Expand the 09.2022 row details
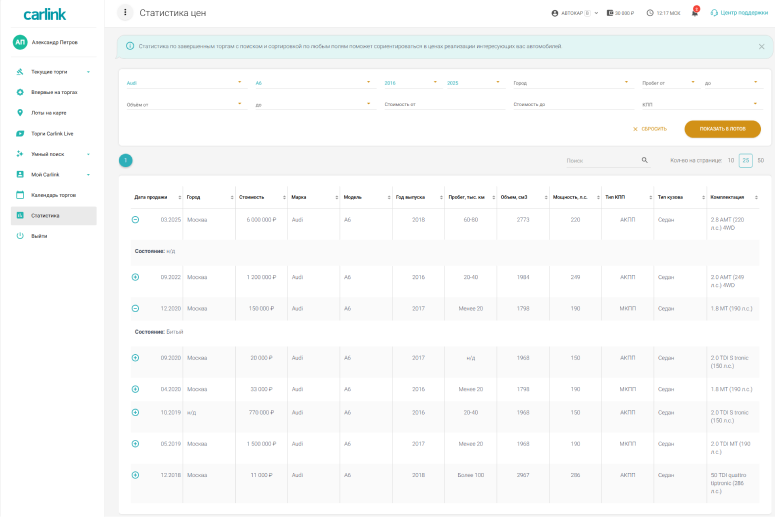775x517 pixels. 135,277
